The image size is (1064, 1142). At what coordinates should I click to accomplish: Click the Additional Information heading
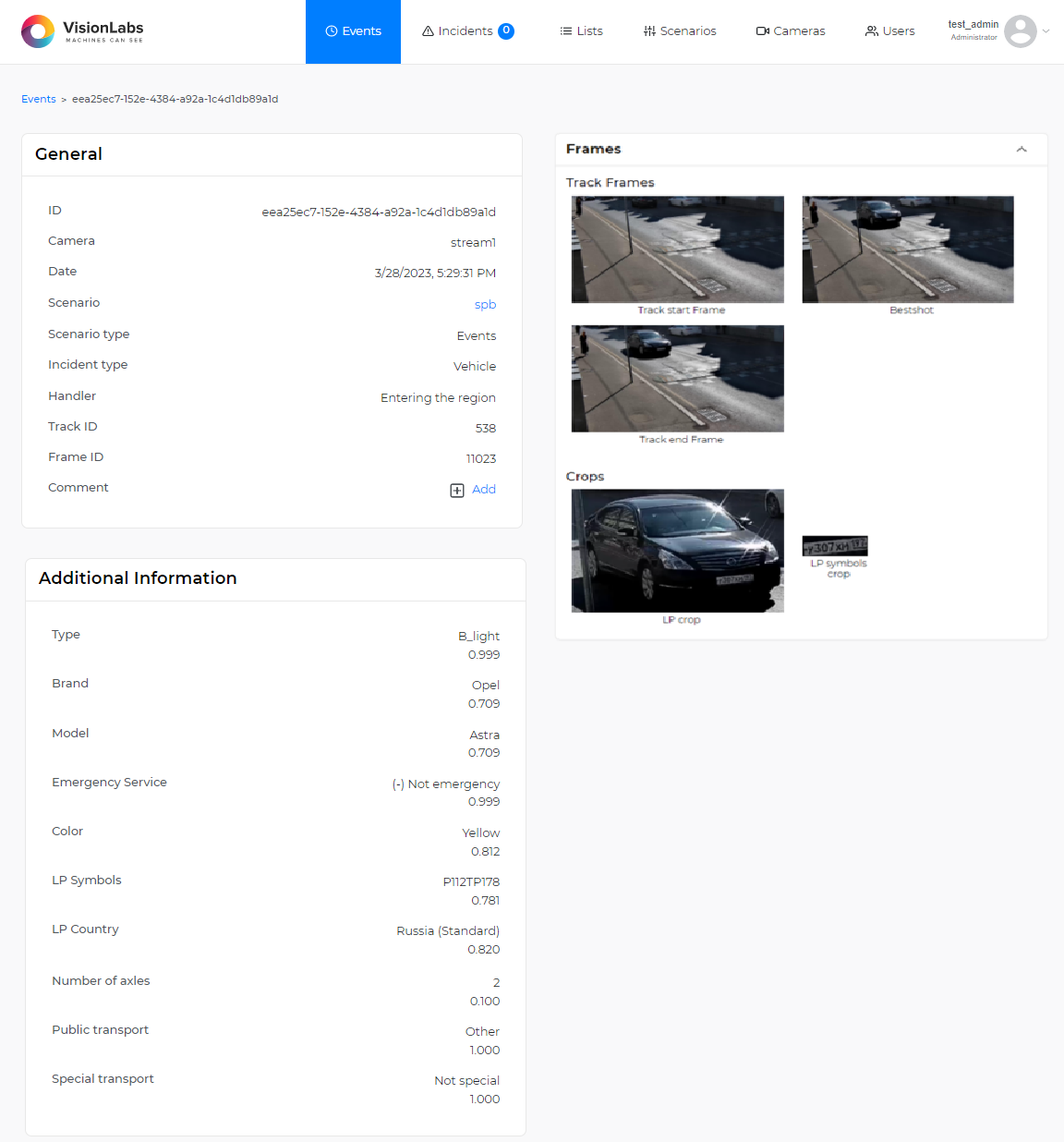(138, 578)
